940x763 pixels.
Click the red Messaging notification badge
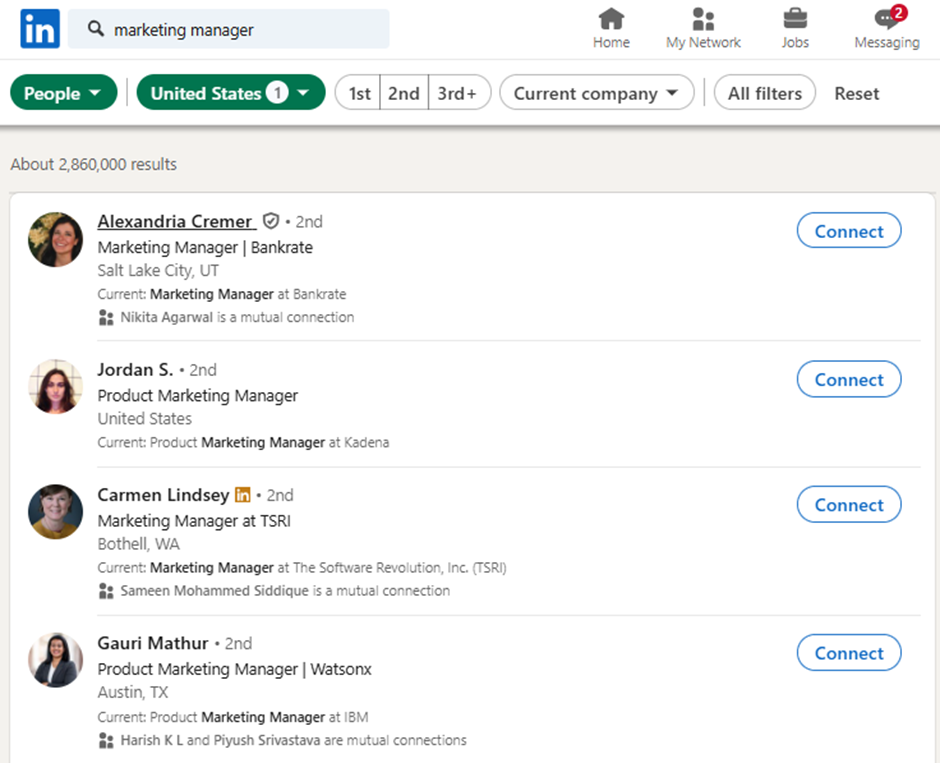pyautogui.click(x=898, y=12)
